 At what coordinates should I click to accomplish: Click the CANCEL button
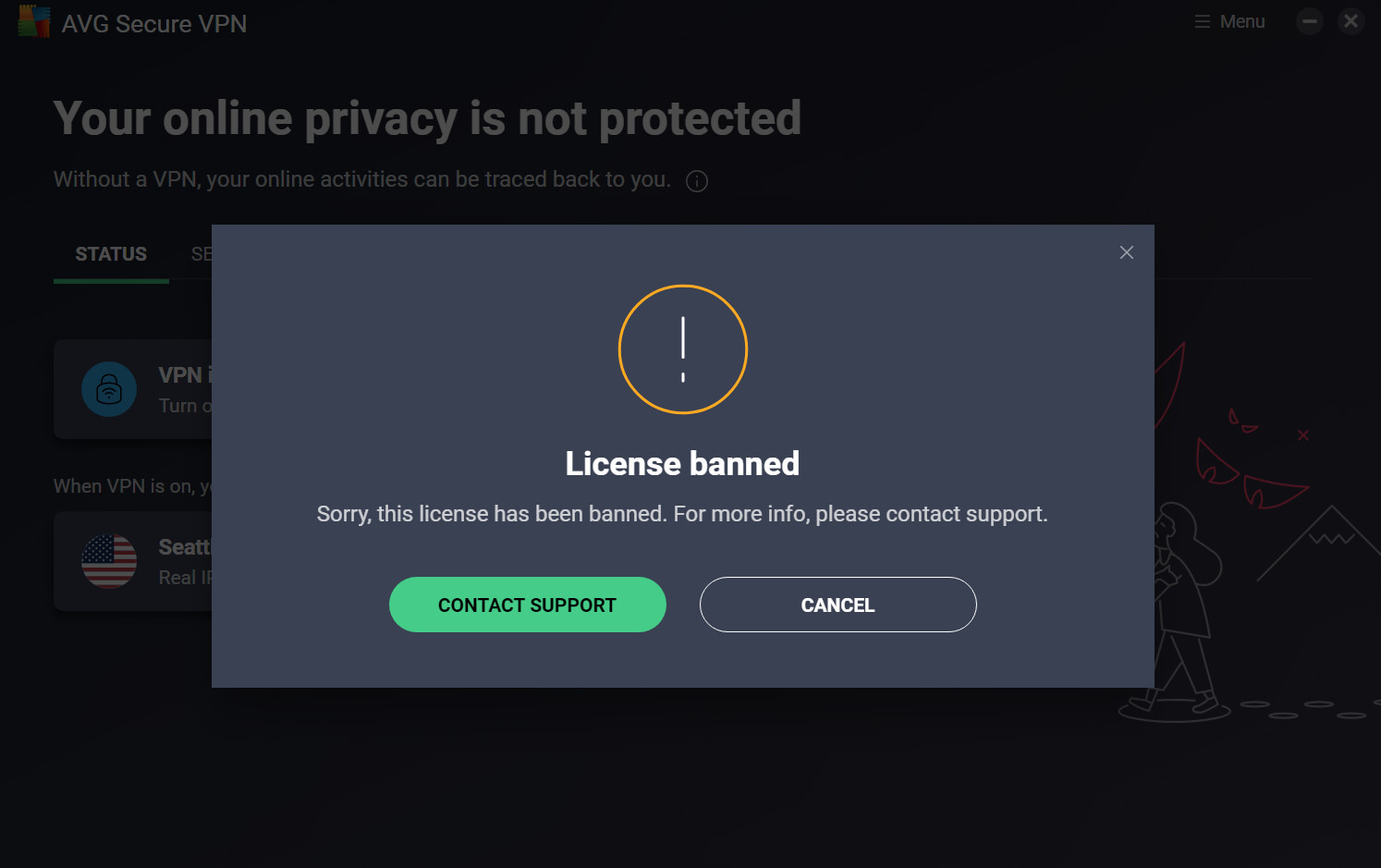coord(838,605)
